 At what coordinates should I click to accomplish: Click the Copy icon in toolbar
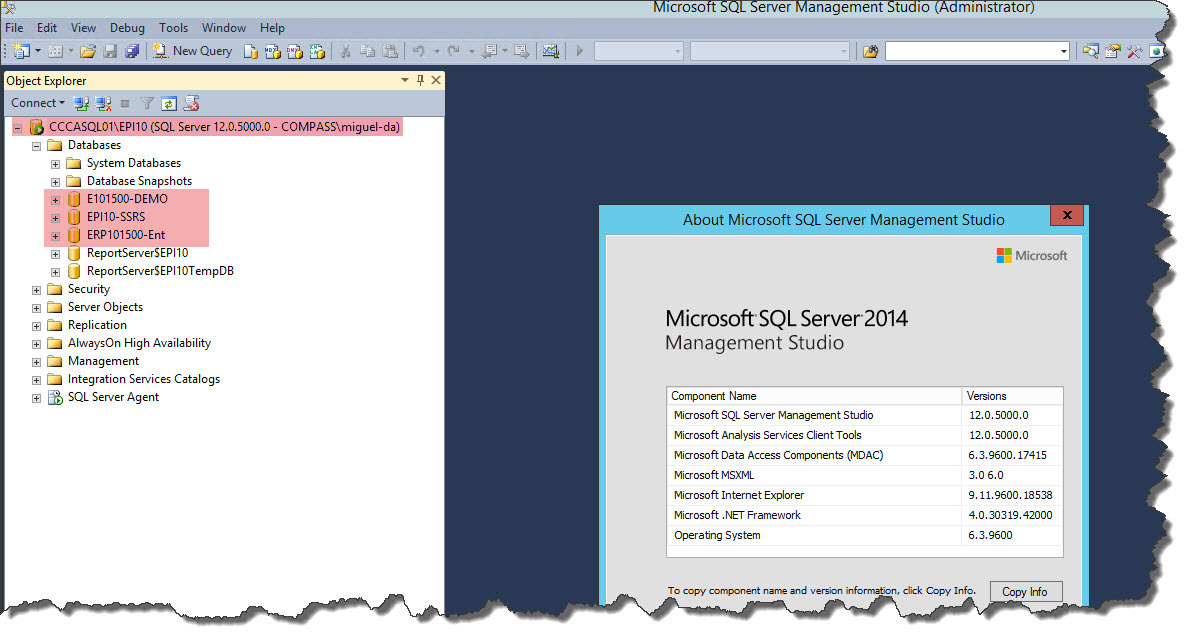[367, 51]
